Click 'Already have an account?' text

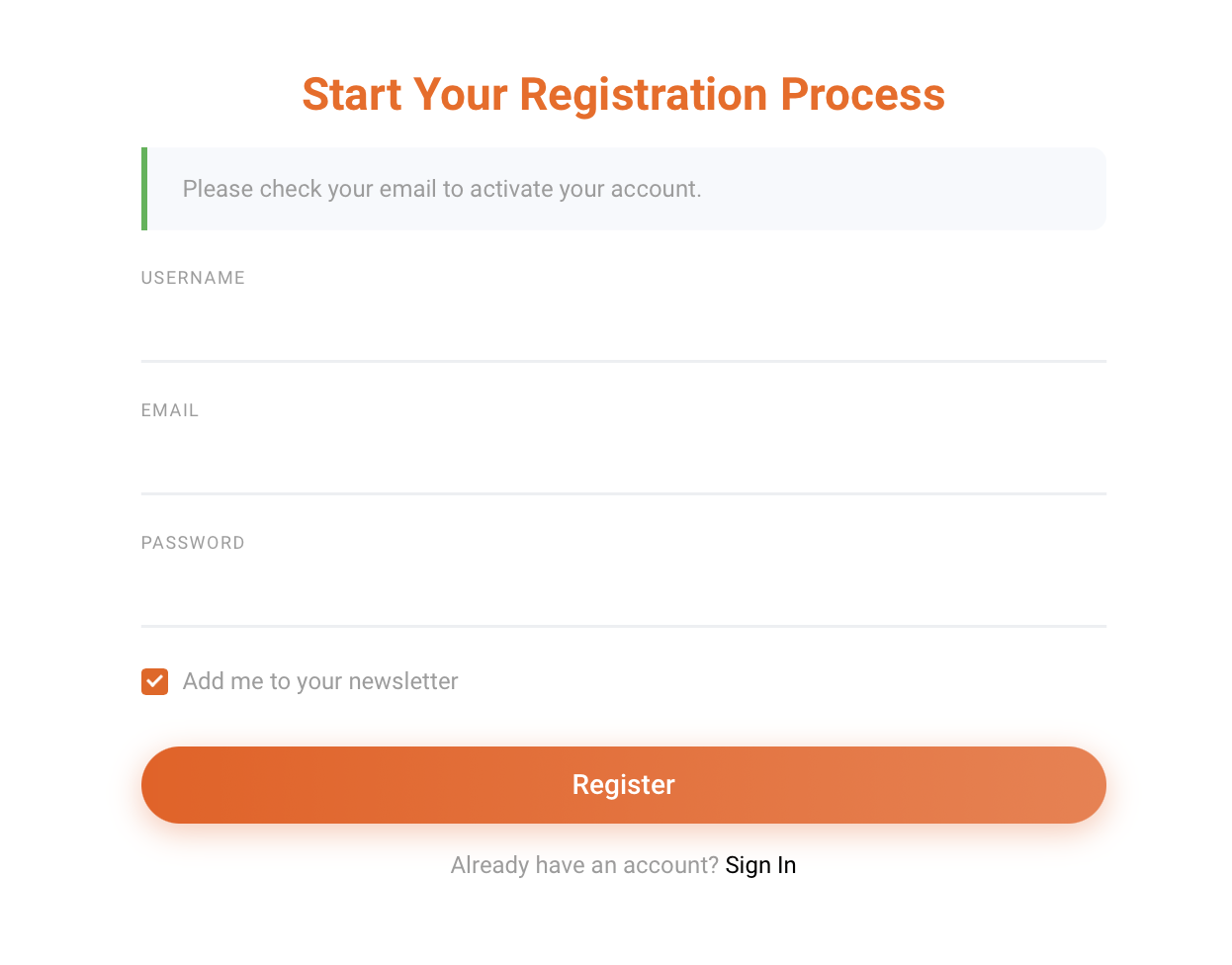tap(584, 864)
